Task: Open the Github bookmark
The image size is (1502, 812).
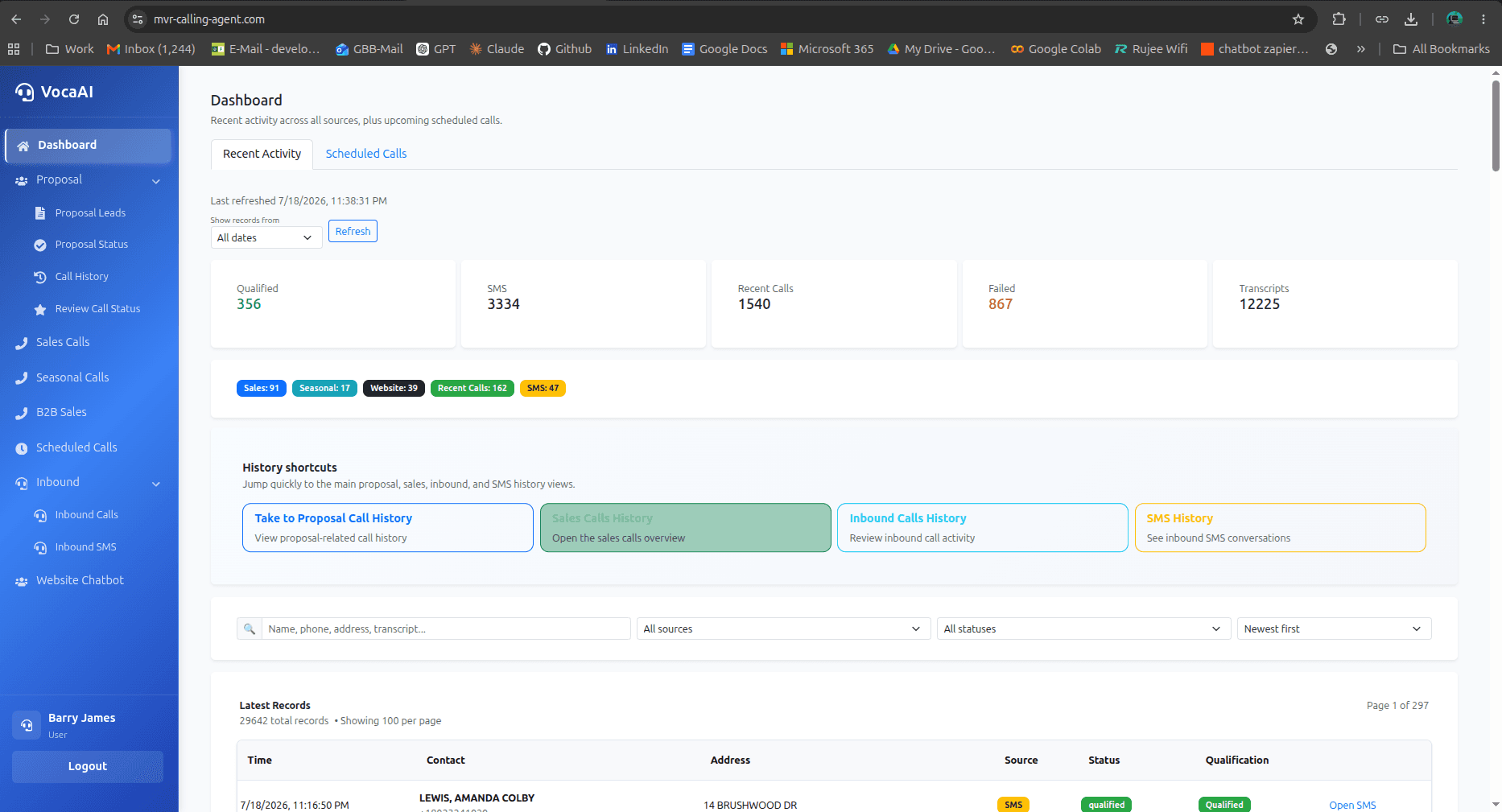Action: click(564, 49)
